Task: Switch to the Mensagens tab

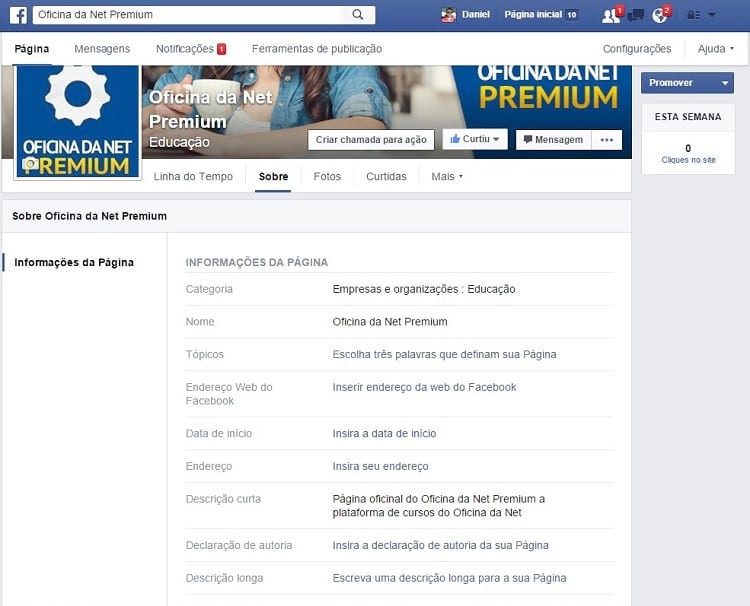Action: coord(102,49)
